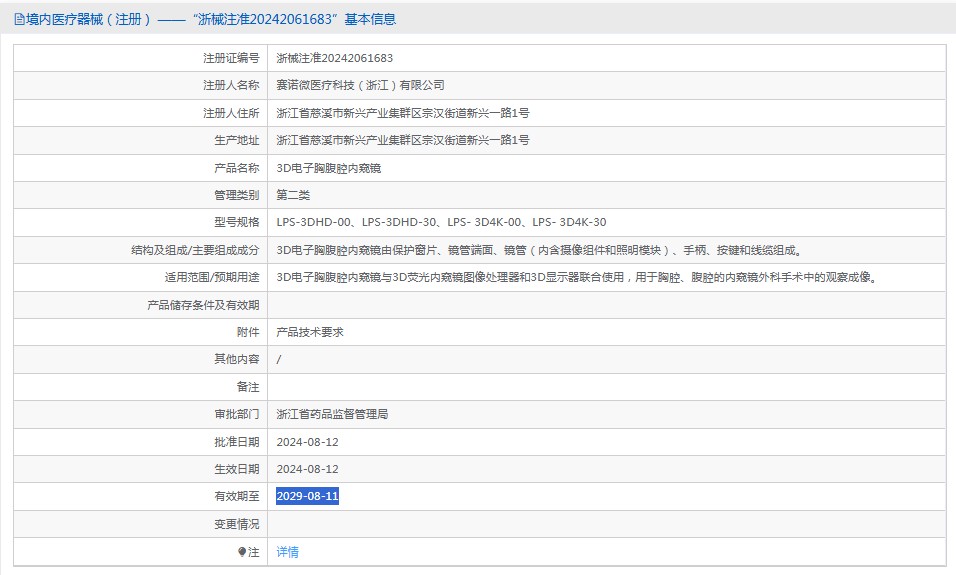956x575 pixels.
Task: Click the 变更情况 row label
Action: 236,524
